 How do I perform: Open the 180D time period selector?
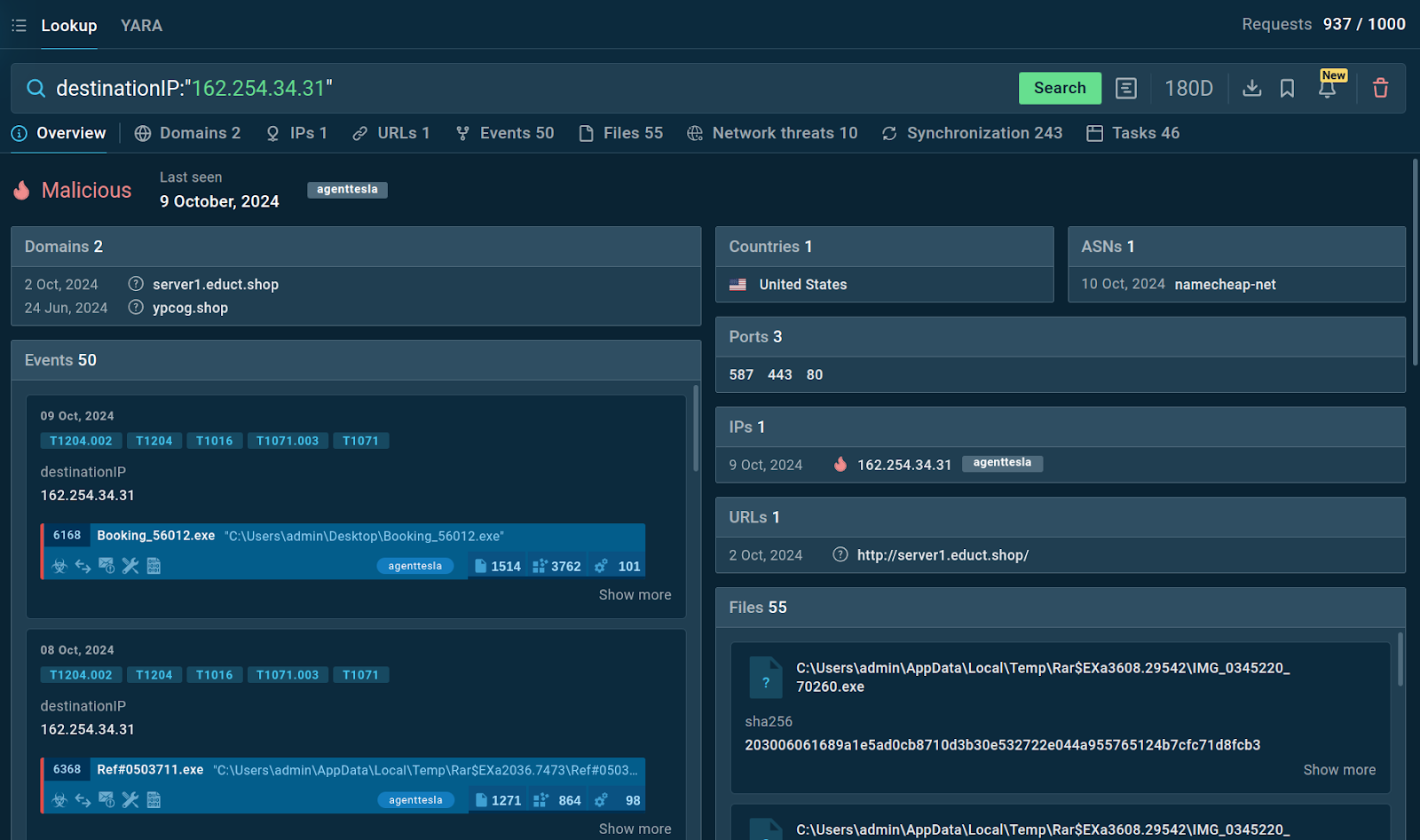[x=1188, y=88]
